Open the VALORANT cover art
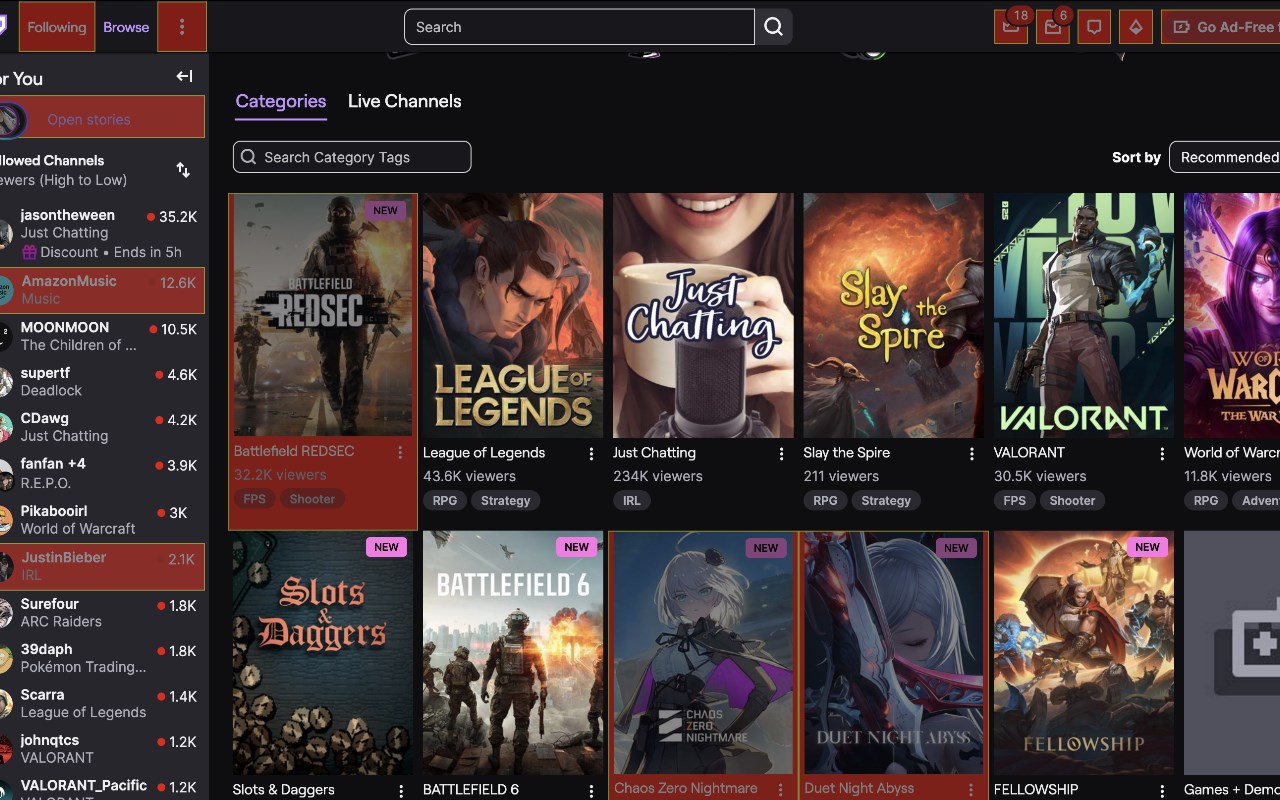The width and height of the screenshot is (1280, 800). pos(1084,315)
